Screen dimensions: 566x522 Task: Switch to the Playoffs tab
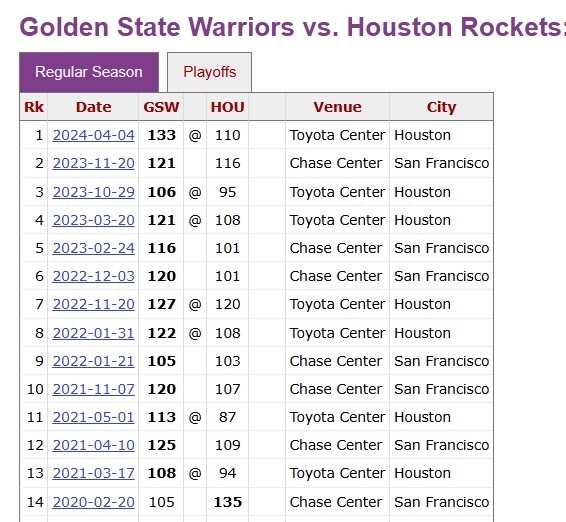tap(209, 72)
